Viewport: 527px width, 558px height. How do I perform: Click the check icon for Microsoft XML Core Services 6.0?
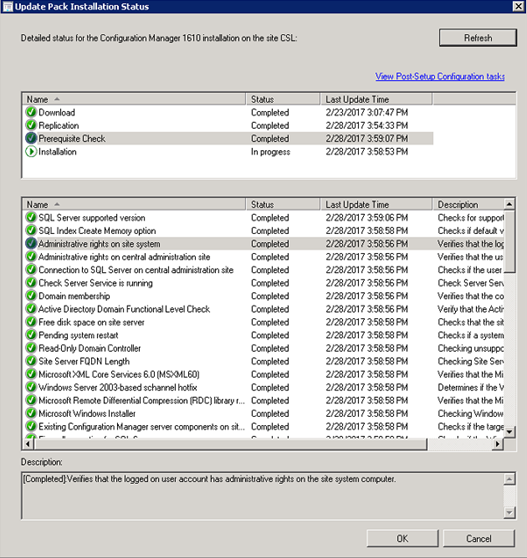(31, 374)
